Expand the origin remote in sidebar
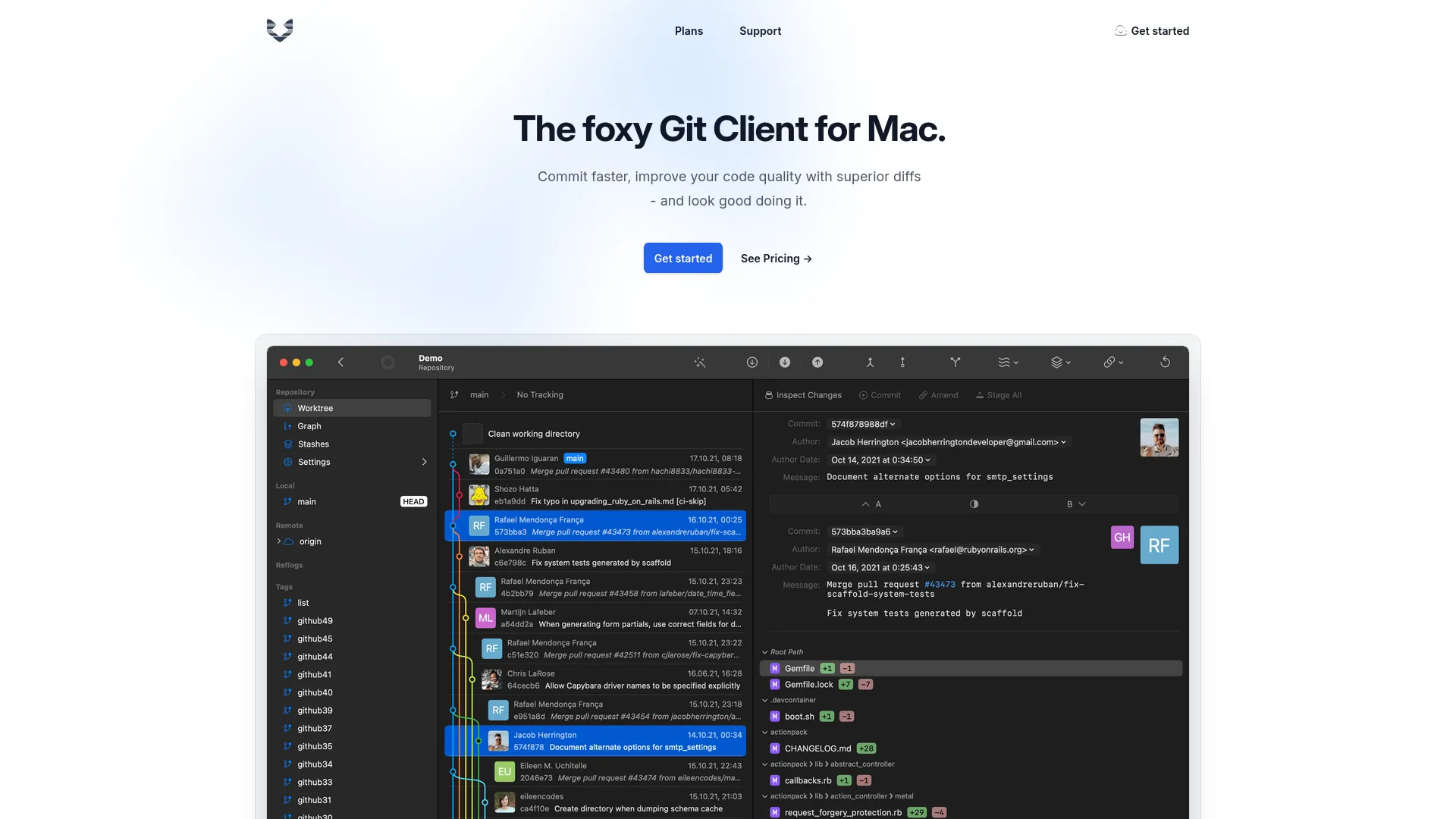1456x819 pixels. click(x=278, y=541)
